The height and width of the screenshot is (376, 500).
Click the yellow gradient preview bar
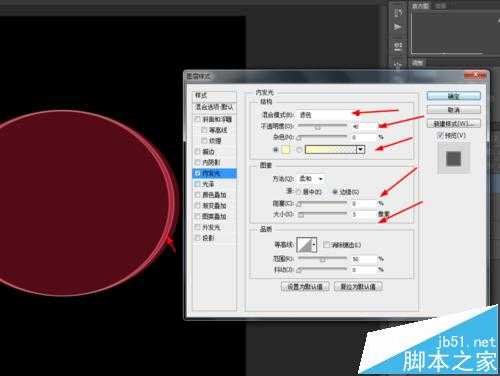(331, 150)
